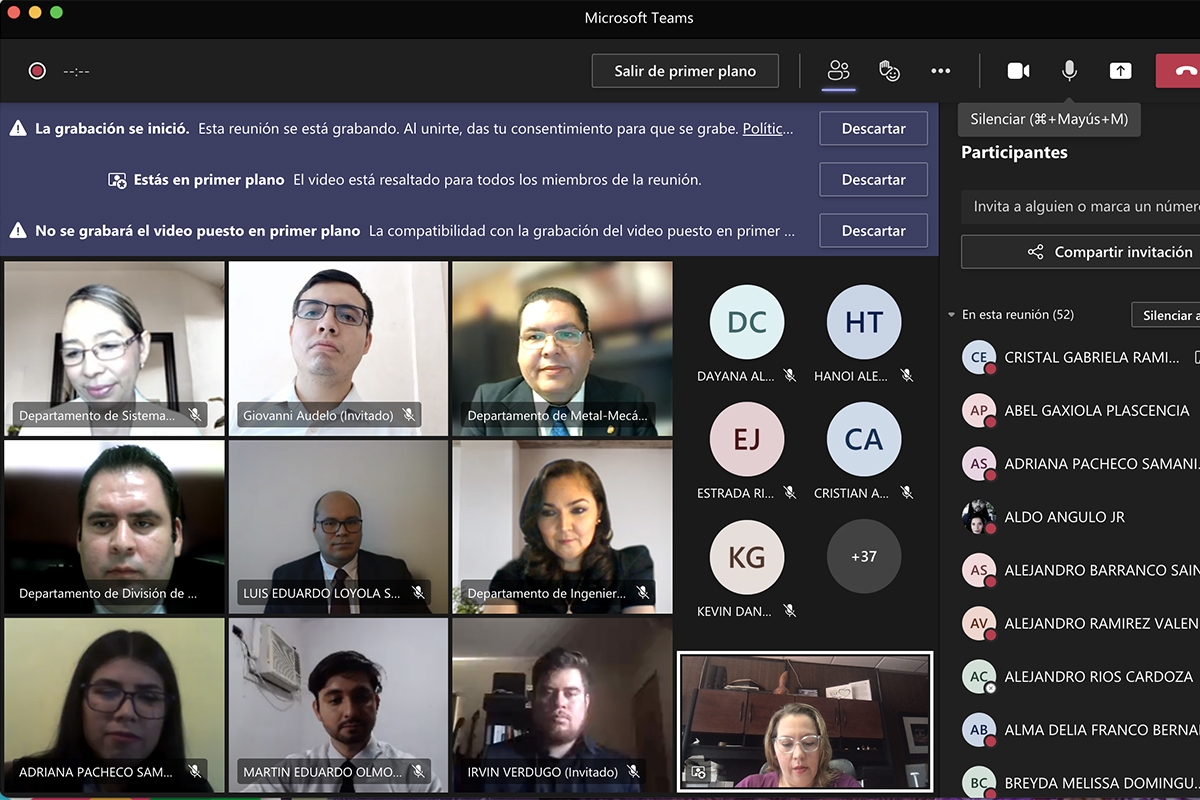Click the recording indicator icon
1200x800 pixels.
pyautogui.click(x=37, y=71)
